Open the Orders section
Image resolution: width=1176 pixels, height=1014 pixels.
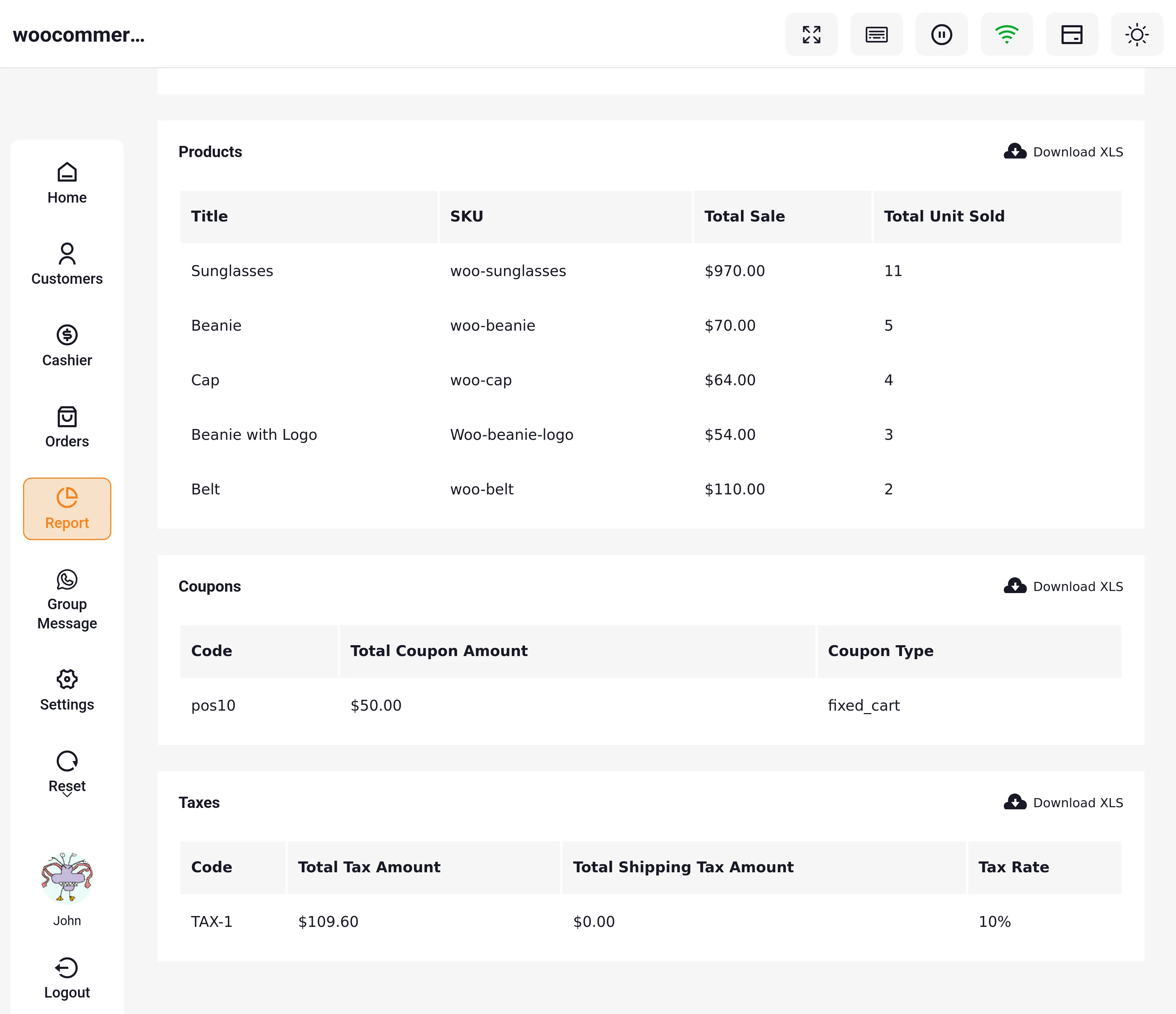click(x=67, y=427)
